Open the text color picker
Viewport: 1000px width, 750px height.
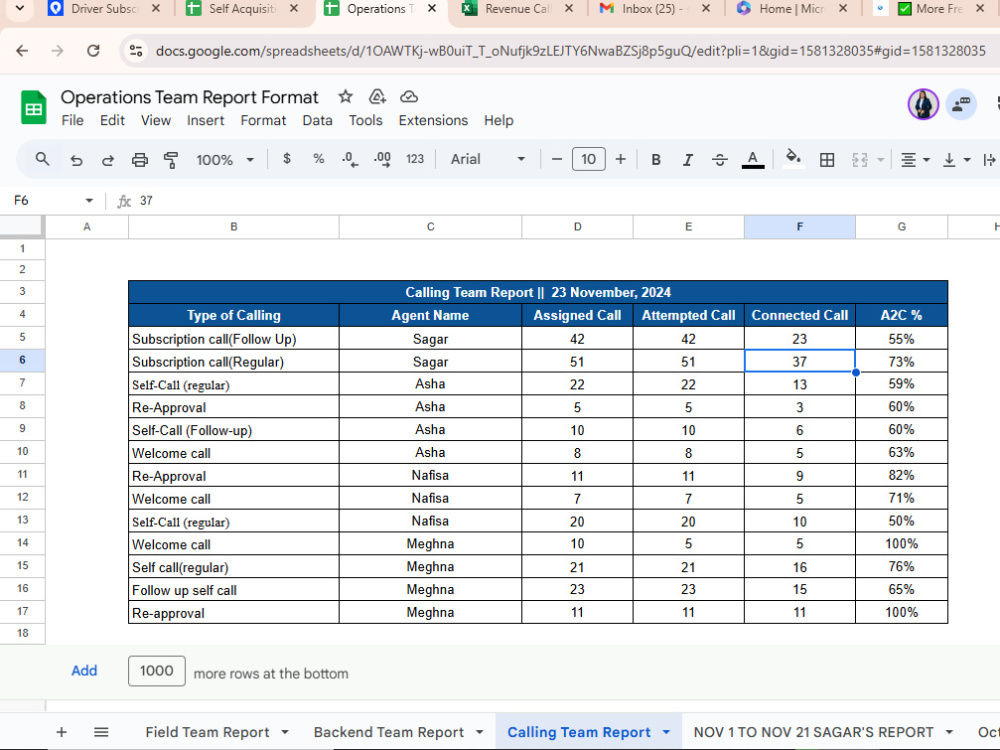(753, 159)
